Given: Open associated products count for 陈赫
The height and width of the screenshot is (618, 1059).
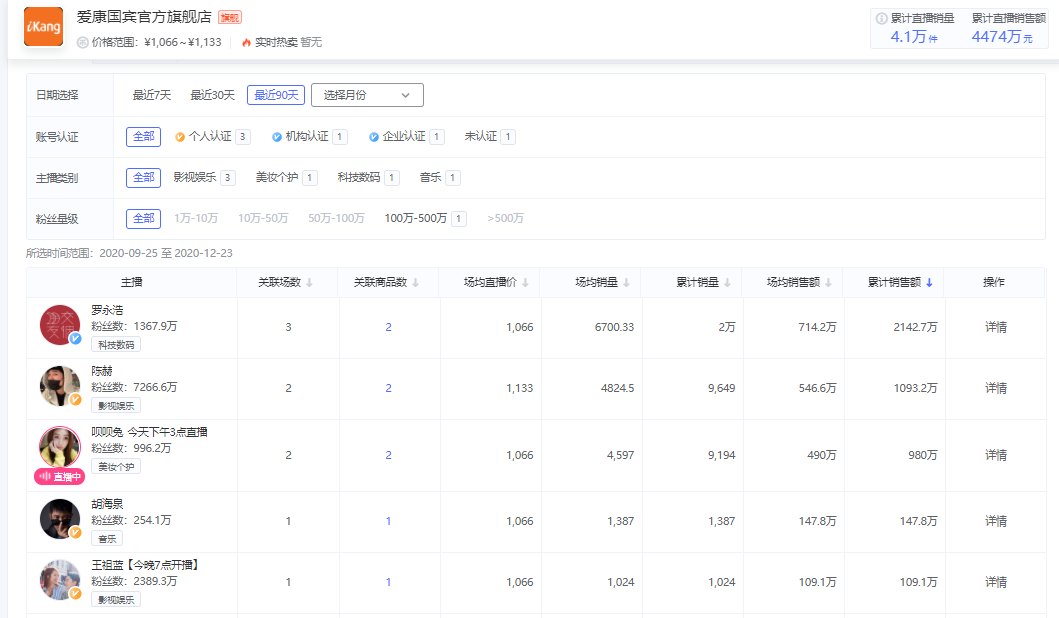Looking at the screenshot, I should 388,388.
